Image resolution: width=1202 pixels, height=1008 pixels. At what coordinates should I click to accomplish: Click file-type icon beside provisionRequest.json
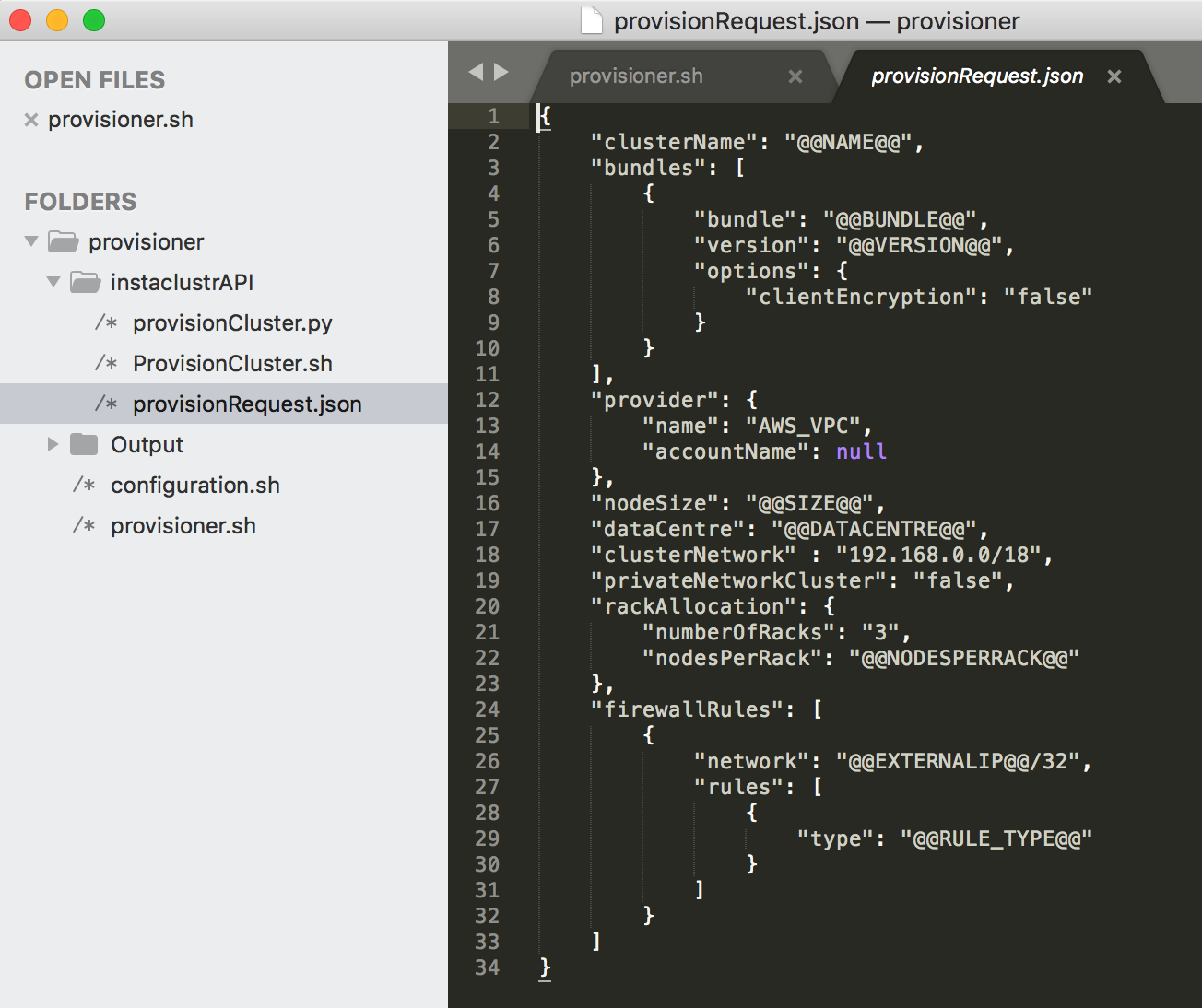(106, 404)
